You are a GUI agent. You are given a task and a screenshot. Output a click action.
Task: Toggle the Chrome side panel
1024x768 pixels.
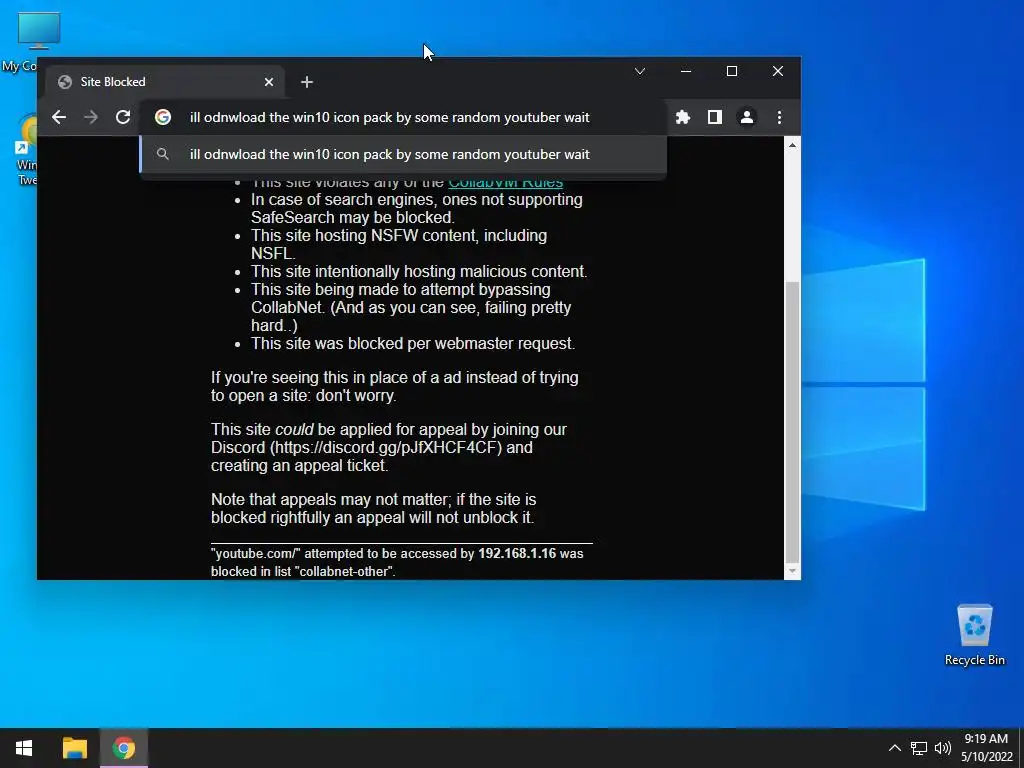(x=714, y=118)
